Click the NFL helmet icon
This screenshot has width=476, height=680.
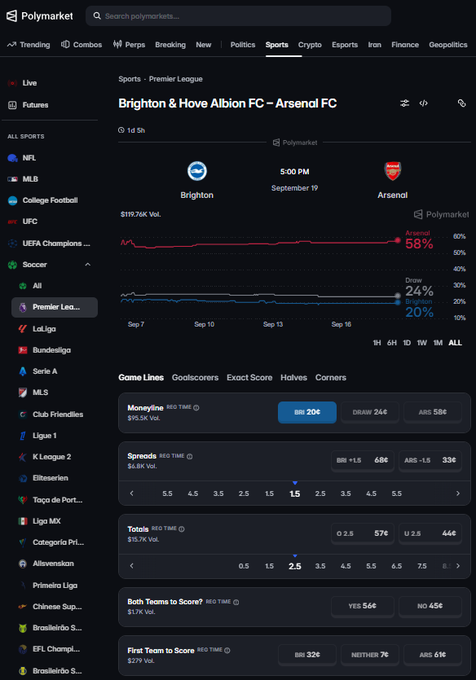[13, 158]
